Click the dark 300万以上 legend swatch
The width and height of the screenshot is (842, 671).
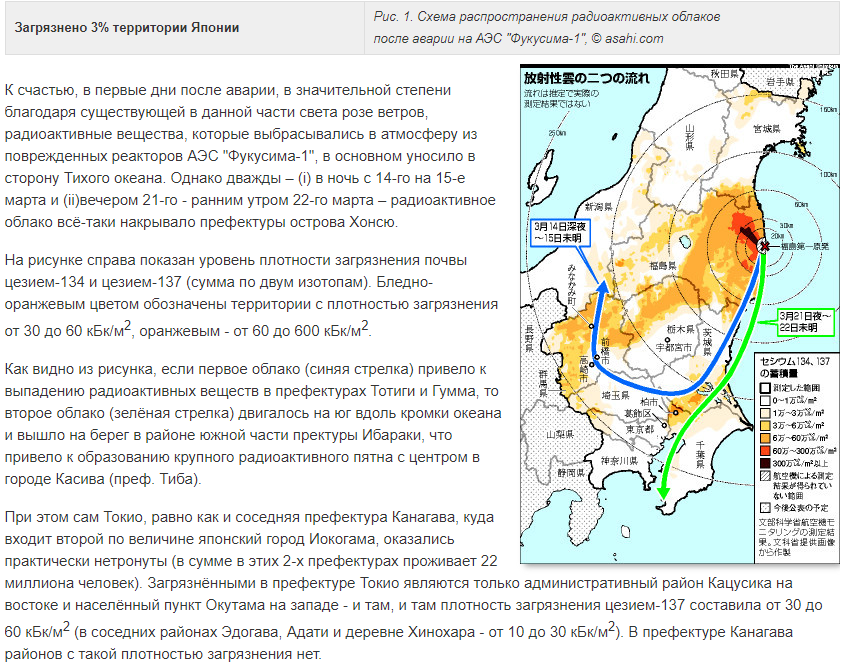click(x=765, y=463)
